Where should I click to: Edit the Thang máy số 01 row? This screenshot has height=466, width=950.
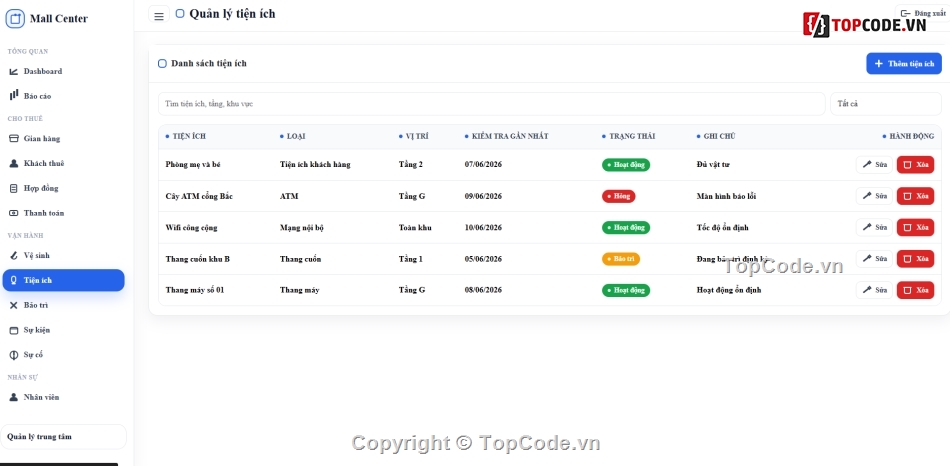[x=874, y=290]
